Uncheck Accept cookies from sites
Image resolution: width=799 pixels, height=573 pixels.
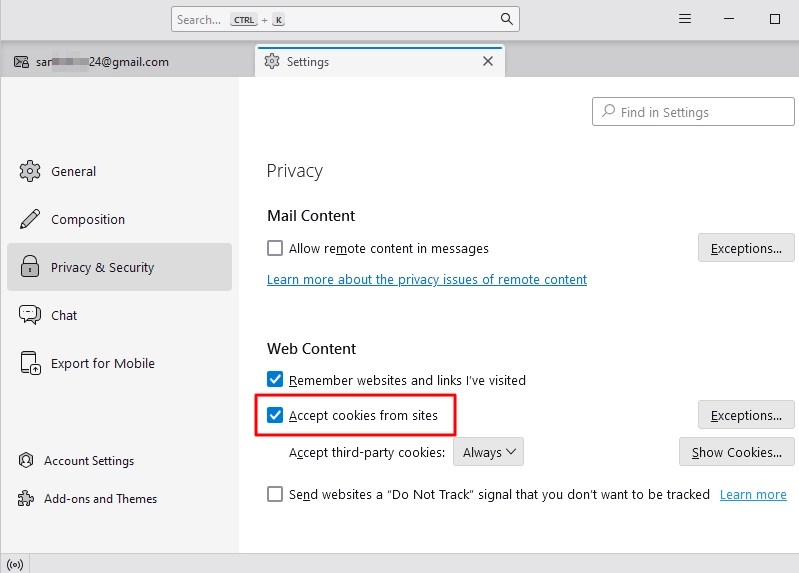(275, 415)
